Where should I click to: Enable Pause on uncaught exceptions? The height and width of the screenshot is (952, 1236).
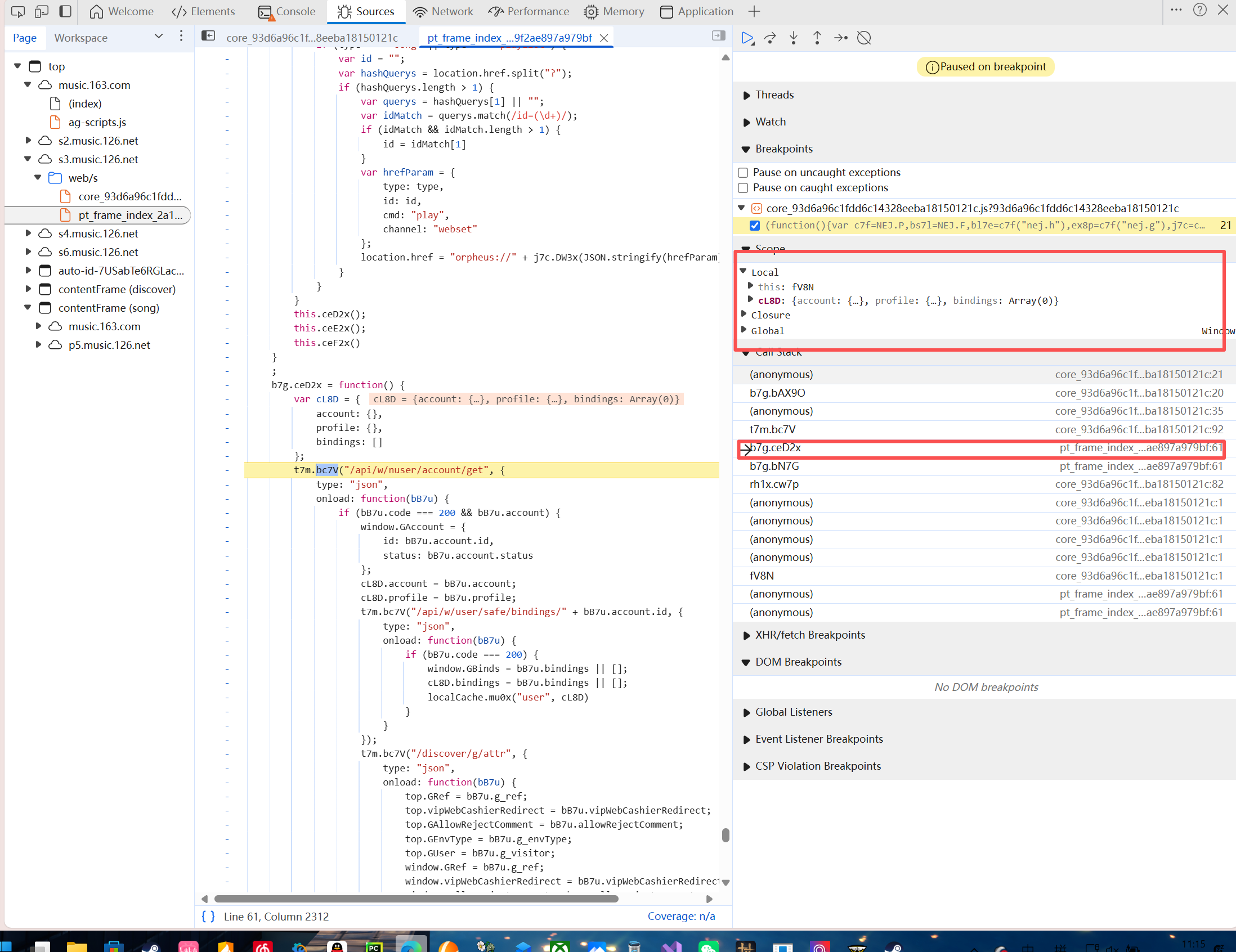coord(743,173)
